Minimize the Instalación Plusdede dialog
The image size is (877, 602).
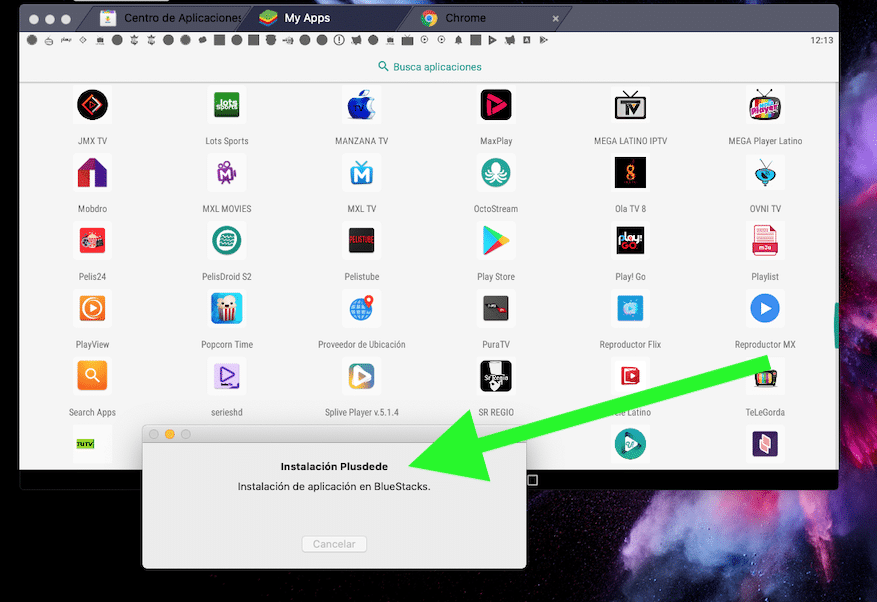[x=170, y=434]
